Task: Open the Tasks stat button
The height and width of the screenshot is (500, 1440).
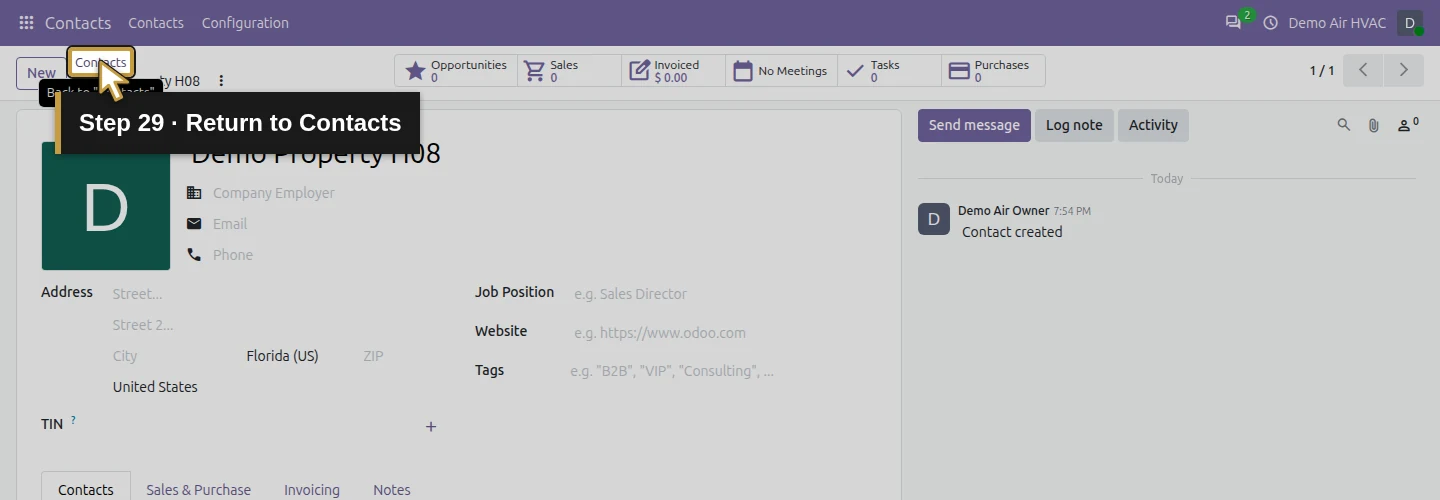Action: pos(889,71)
